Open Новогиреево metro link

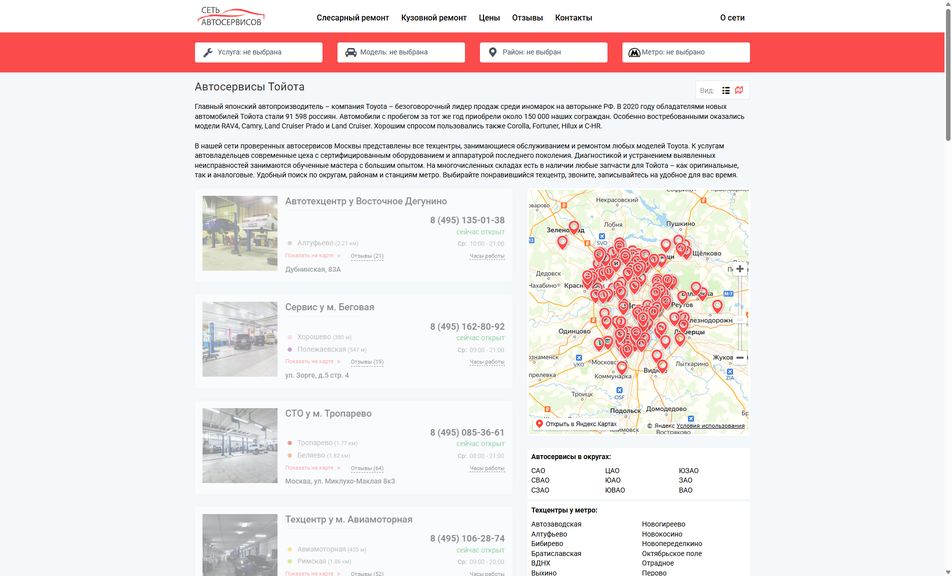(x=664, y=524)
